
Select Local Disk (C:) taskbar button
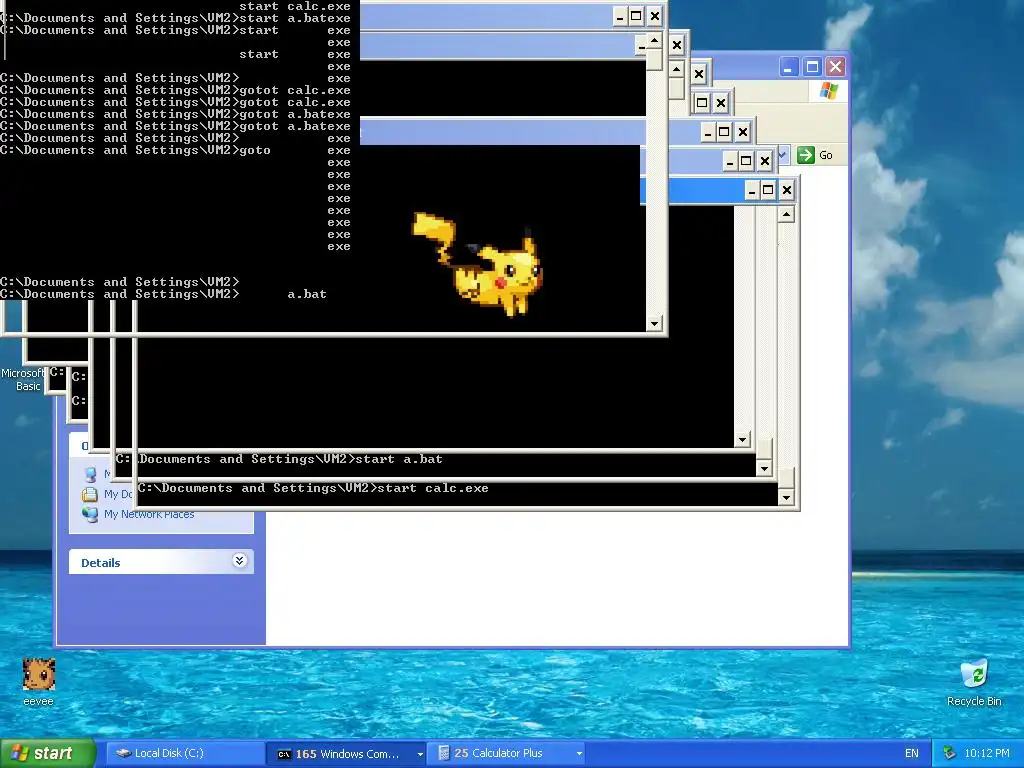(x=185, y=753)
